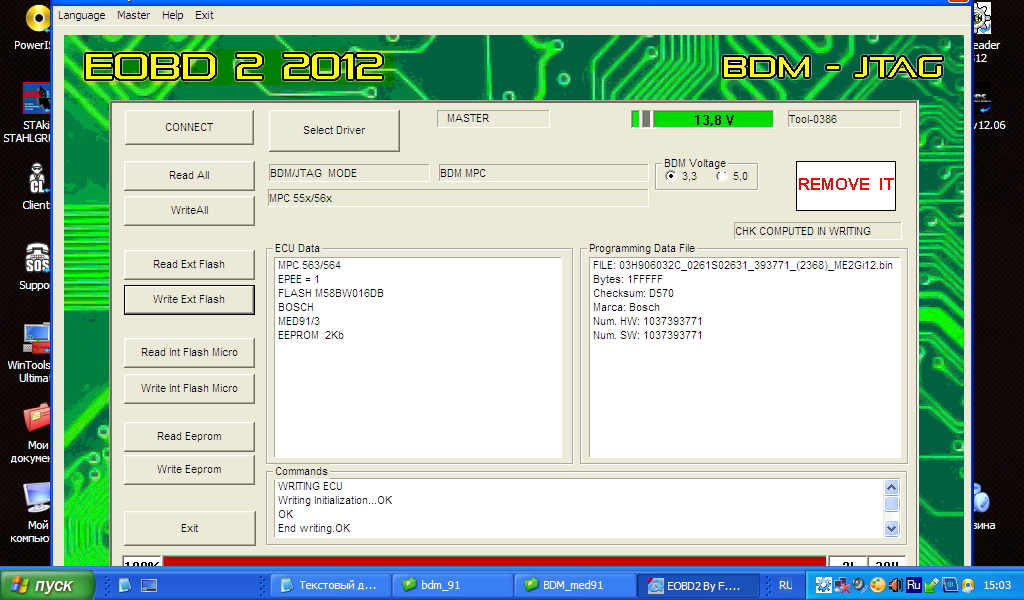Select the 3,3 BDM voltage option
Screen dimensions: 1024x600
tap(671, 176)
